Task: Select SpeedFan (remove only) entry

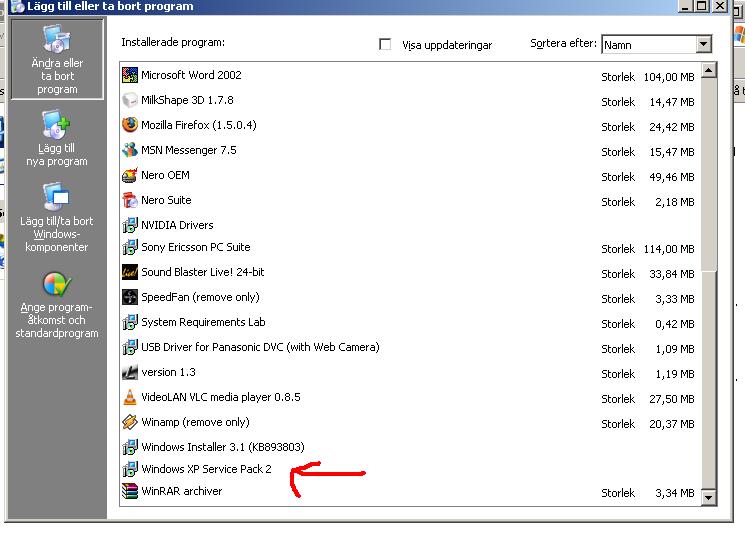Action: point(411,297)
